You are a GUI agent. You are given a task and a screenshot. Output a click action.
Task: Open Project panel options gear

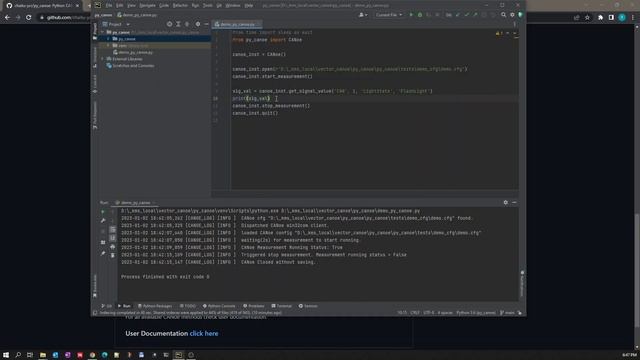click(198, 24)
